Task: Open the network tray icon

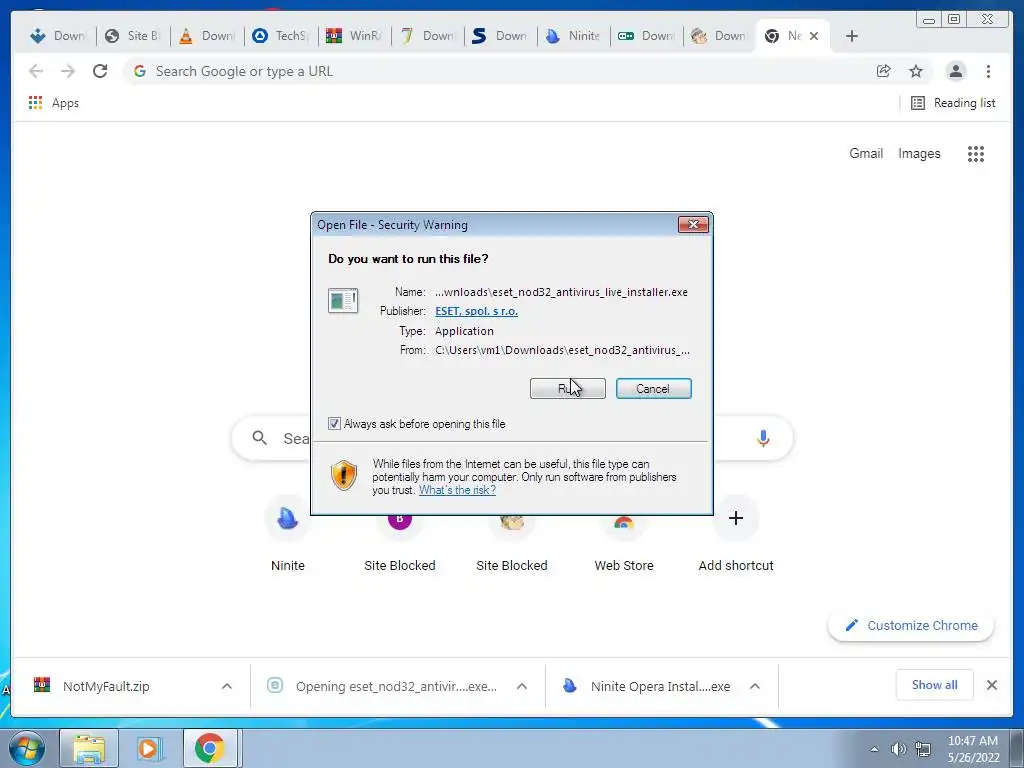Action: pyautogui.click(x=923, y=749)
